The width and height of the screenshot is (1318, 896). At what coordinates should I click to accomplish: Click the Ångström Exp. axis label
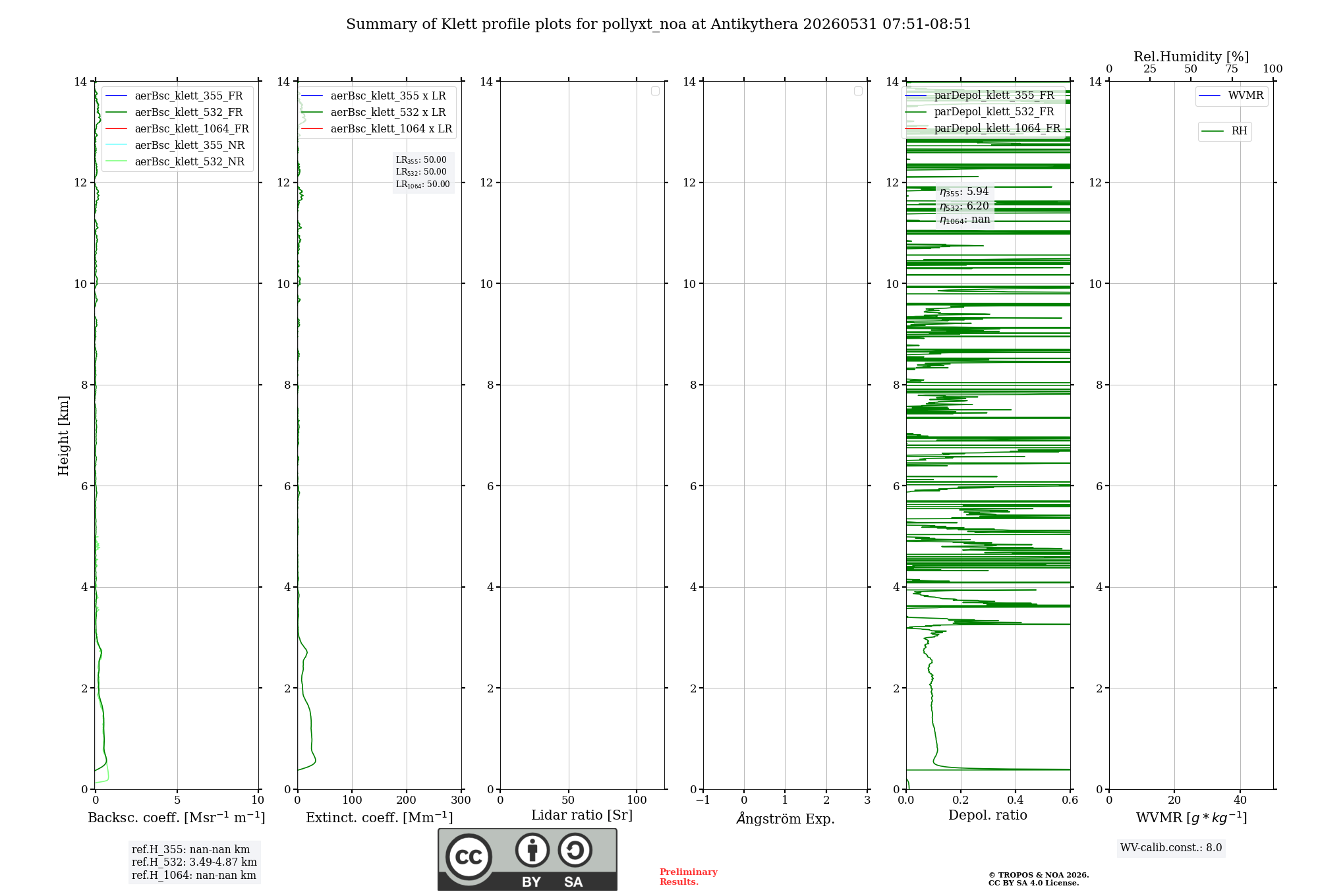point(786,818)
